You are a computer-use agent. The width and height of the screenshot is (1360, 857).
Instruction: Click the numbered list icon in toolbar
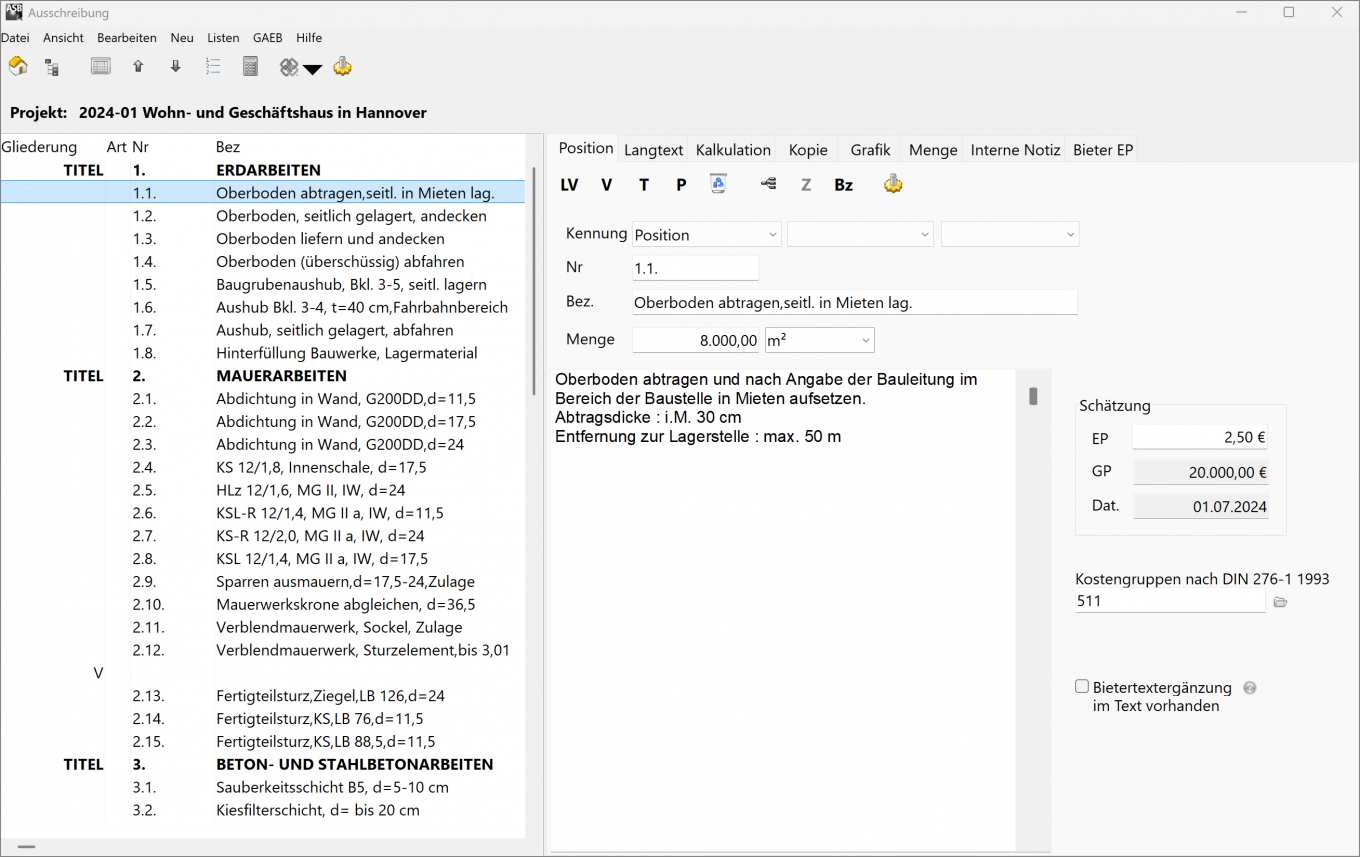(x=212, y=67)
